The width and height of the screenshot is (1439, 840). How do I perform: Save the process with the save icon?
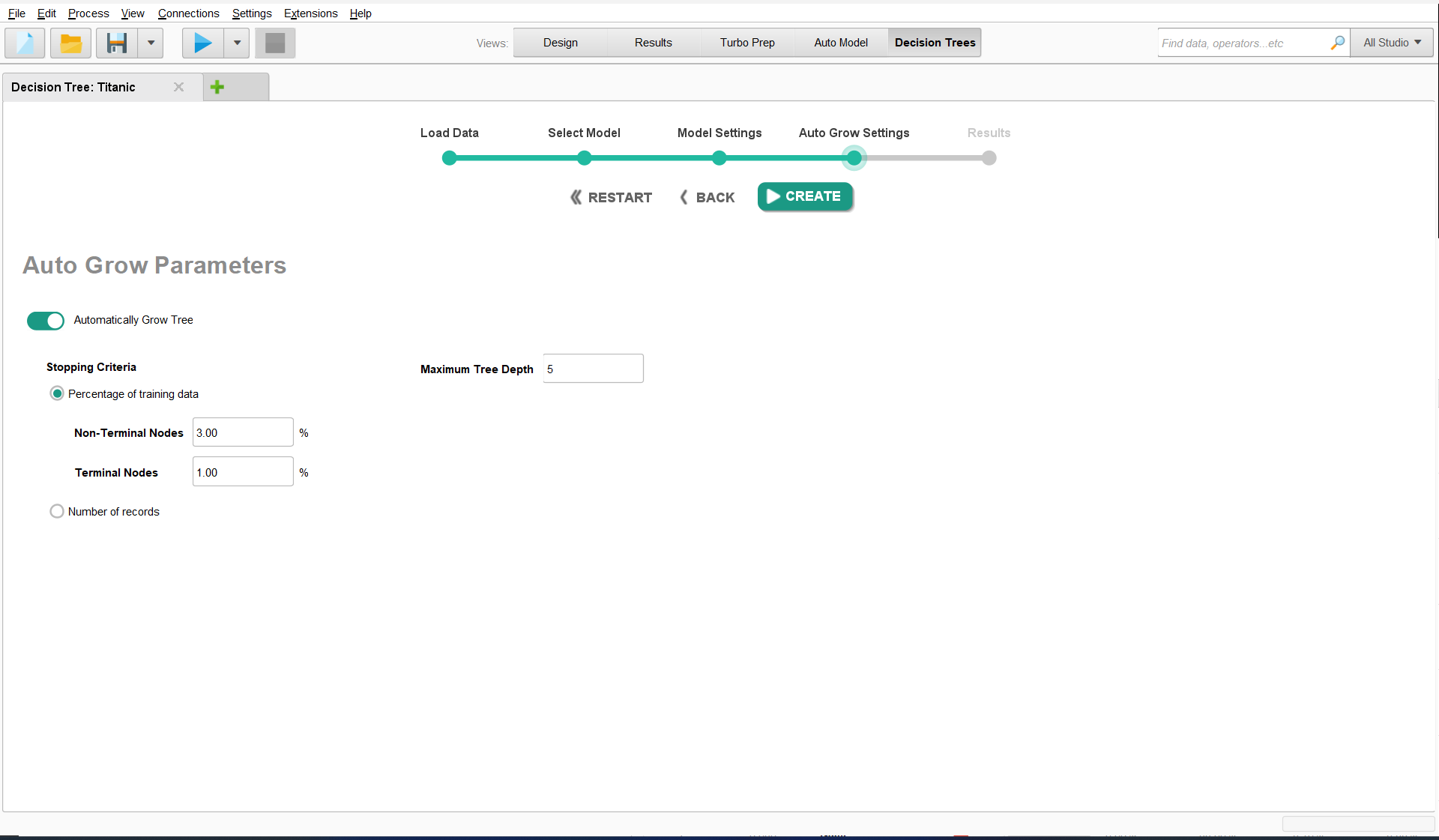[115, 43]
